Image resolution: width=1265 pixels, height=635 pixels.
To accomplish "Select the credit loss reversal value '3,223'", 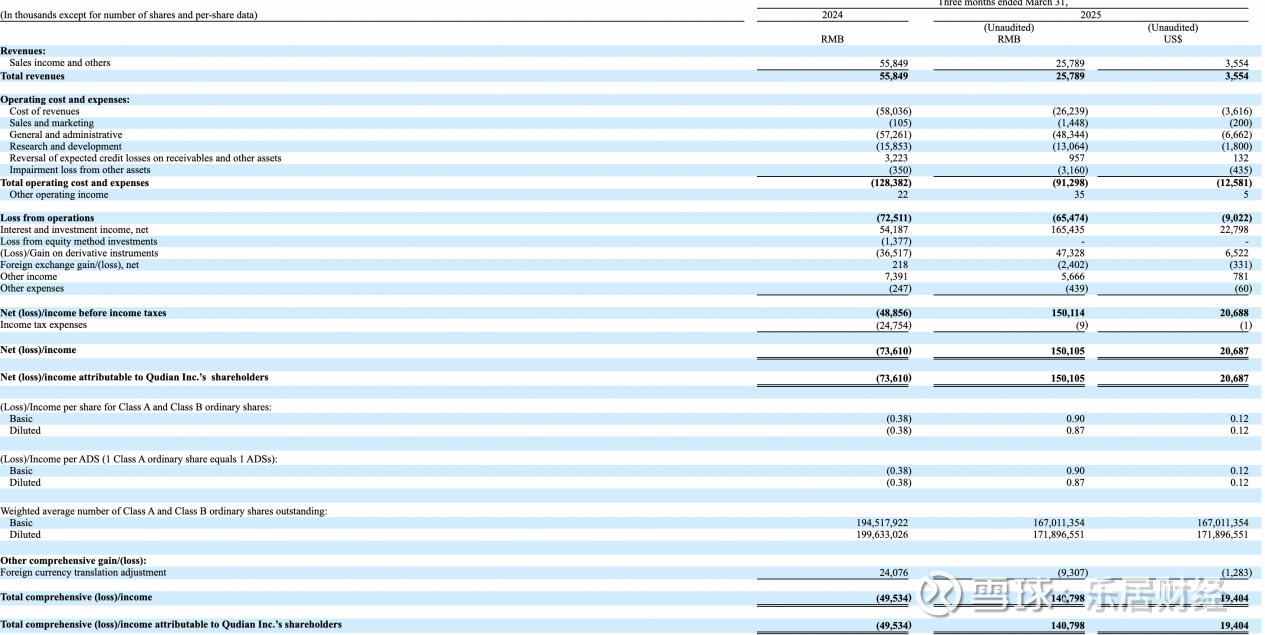I will coord(897,158).
